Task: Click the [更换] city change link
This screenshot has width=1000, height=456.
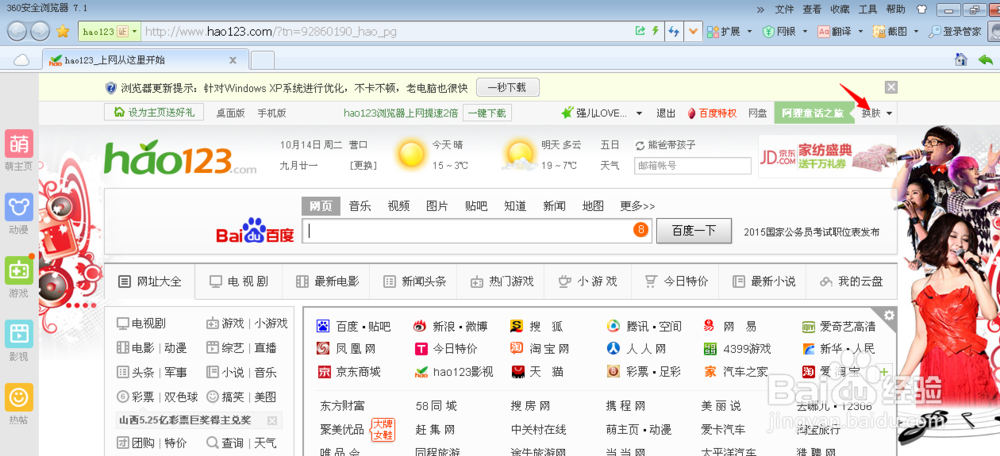Action: point(363,165)
